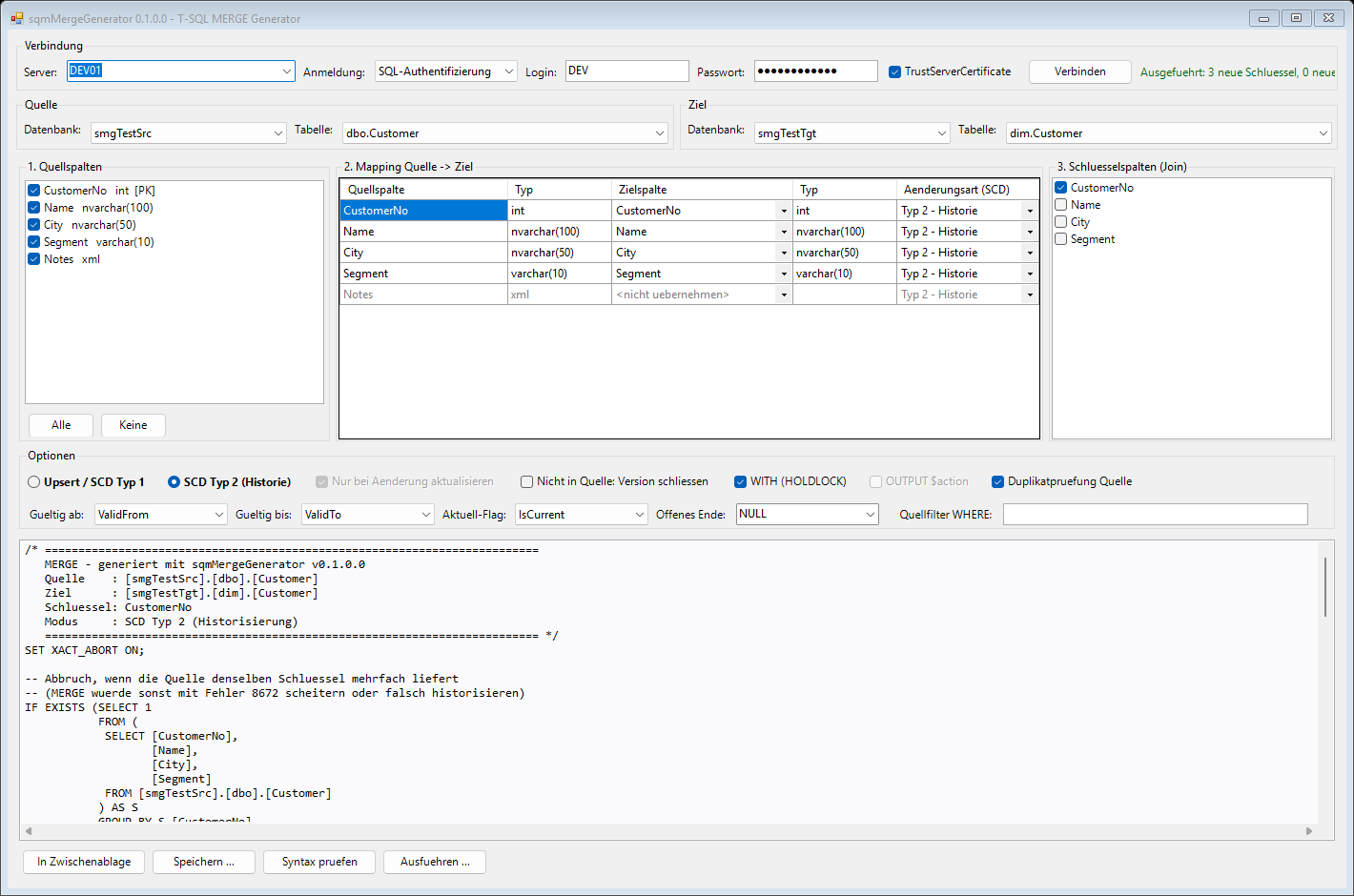Open the Aktuell-Flag dropdown showing IsCurrent
The width and height of the screenshot is (1354, 896).
tap(582, 515)
